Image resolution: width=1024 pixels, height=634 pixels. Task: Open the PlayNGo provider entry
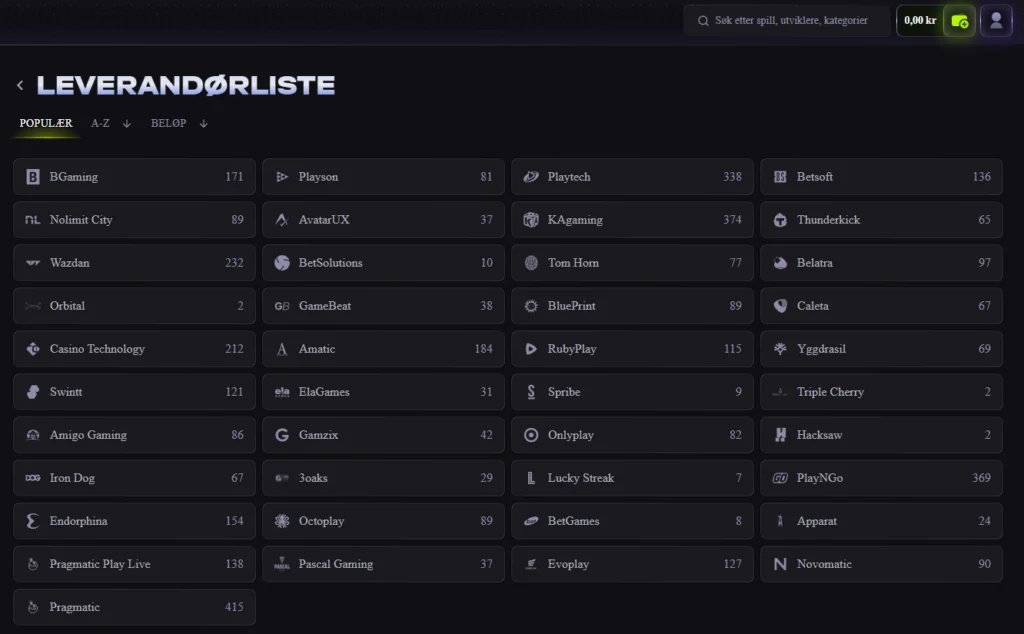(x=881, y=478)
